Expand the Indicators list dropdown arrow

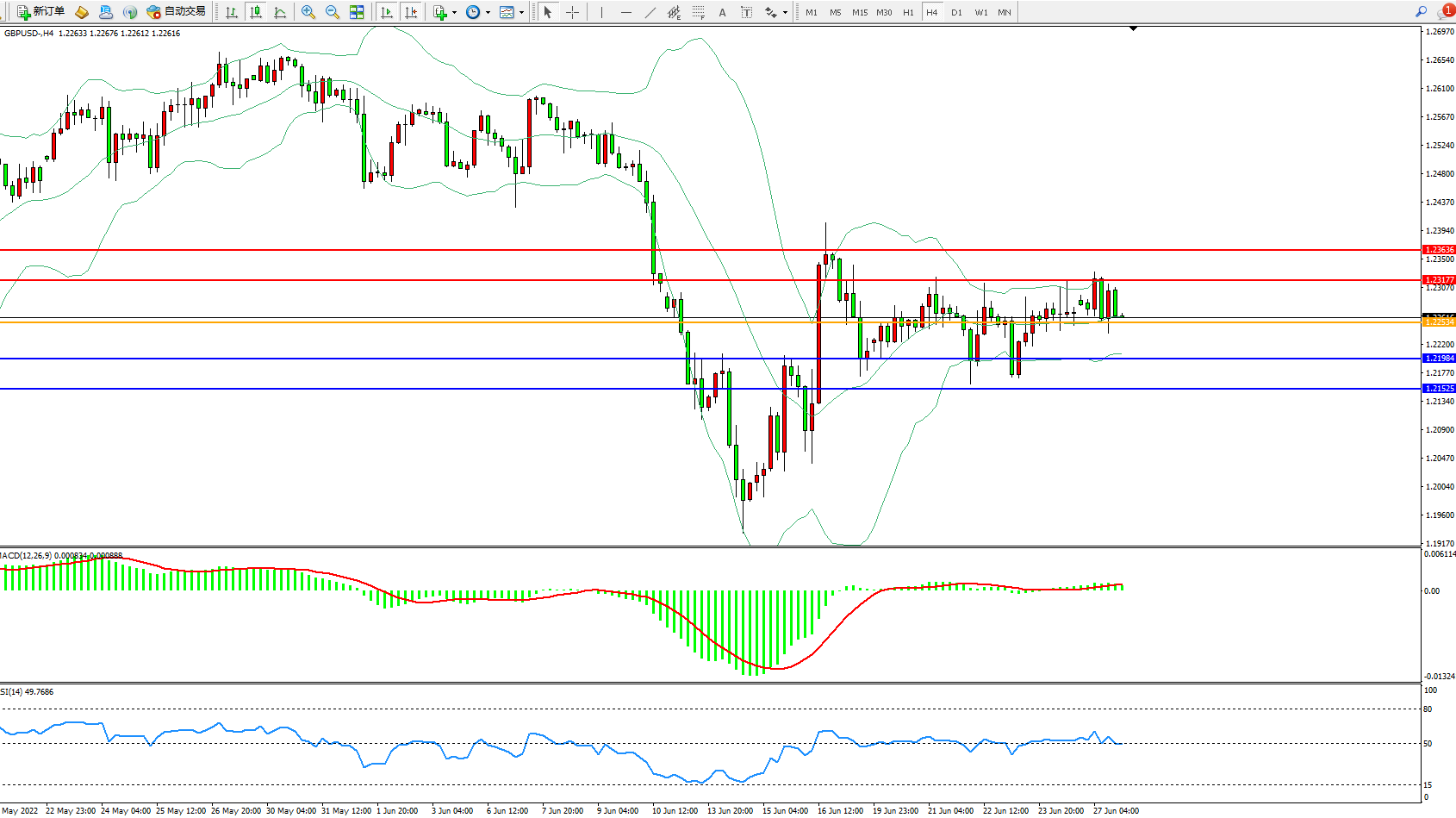pos(454,12)
